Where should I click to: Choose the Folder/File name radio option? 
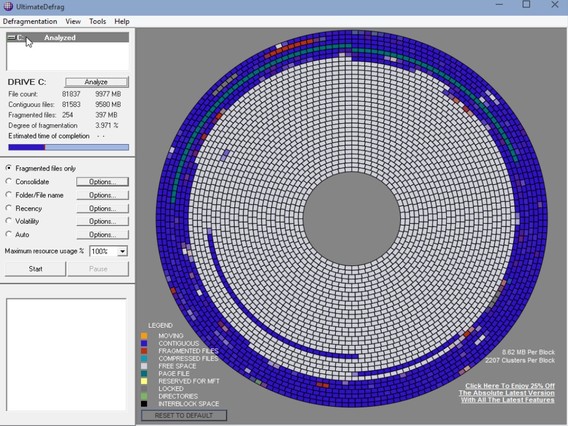(x=9, y=195)
